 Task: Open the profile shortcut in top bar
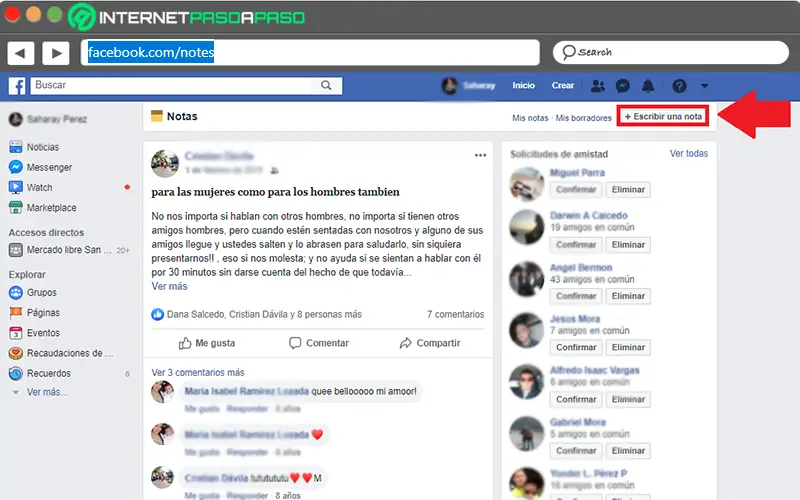(468, 86)
